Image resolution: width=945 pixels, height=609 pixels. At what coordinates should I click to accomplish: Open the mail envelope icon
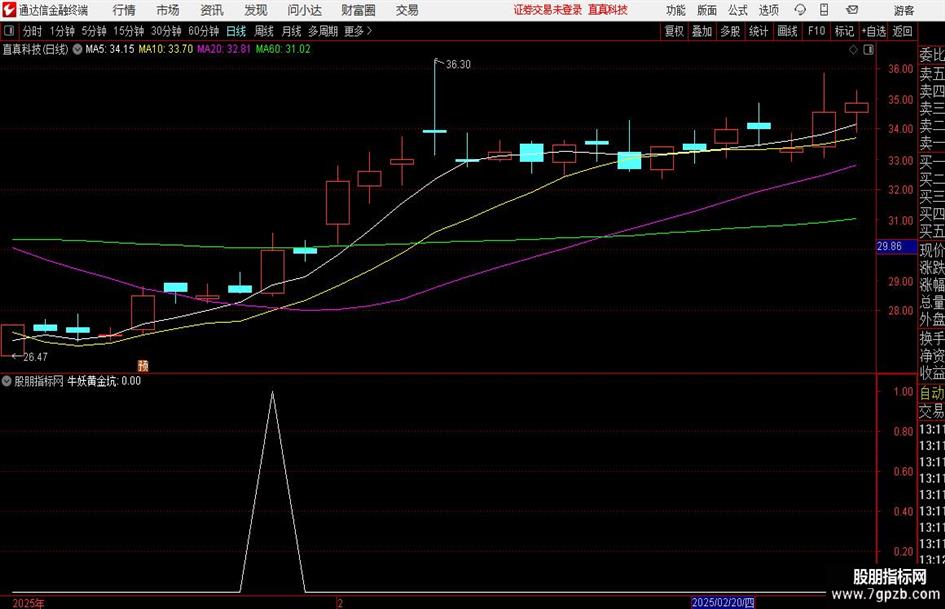tap(852, 10)
